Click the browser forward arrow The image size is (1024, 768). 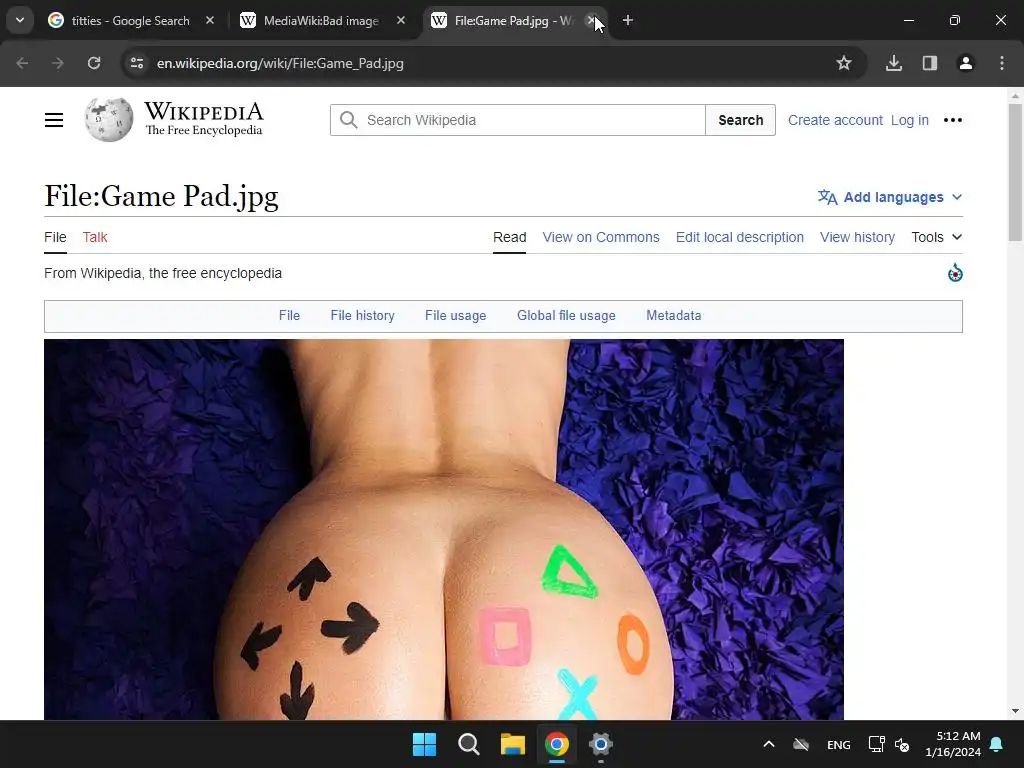click(x=58, y=63)
